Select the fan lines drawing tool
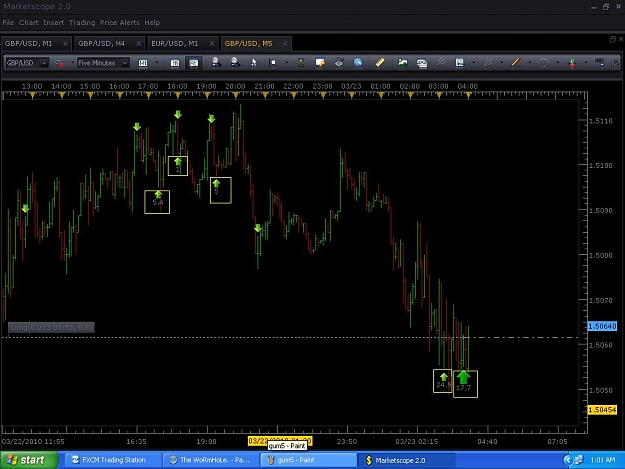Image resolution: width=625 pixels, height=469 pixels. [x=487, y=63]
